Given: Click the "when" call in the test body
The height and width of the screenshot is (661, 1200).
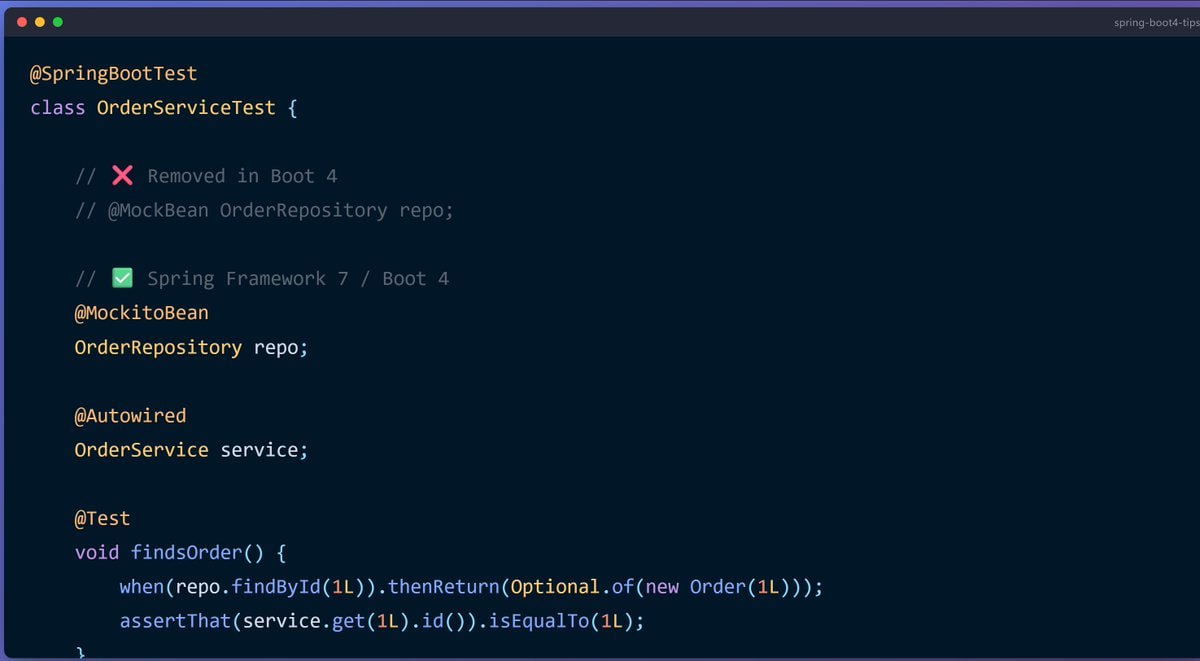Looking at the screenshot, I should tap(142, 587).
